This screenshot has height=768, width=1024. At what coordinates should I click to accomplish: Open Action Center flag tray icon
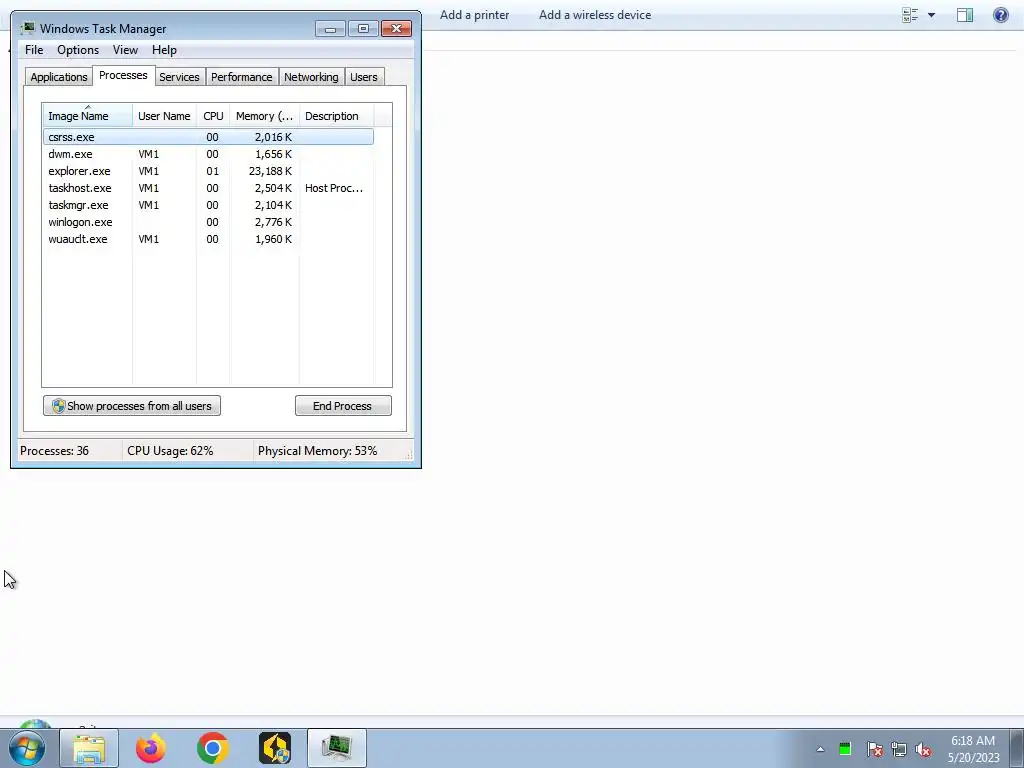point(874,749)
